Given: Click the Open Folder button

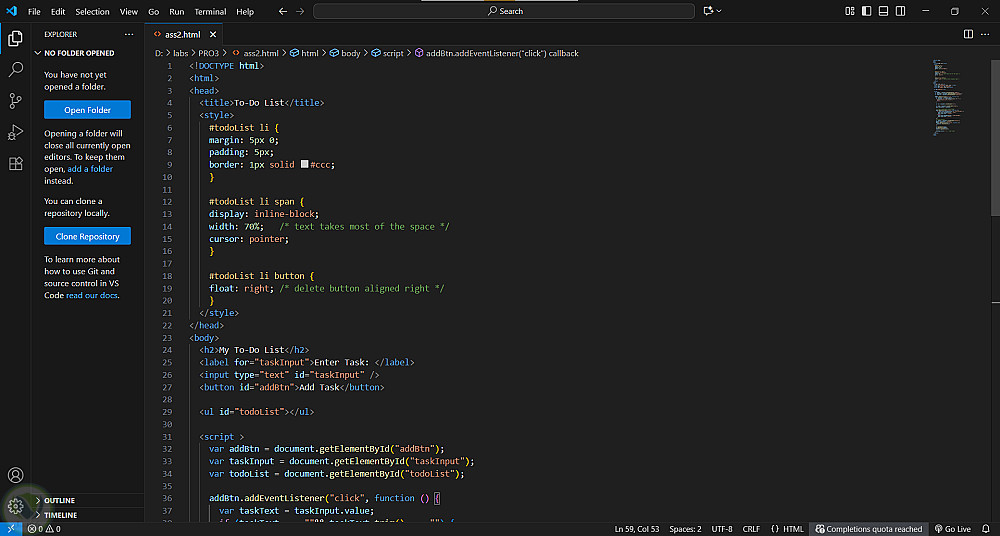Looking at the screenshot, I should pyautogui.click(x=87, y=110).
